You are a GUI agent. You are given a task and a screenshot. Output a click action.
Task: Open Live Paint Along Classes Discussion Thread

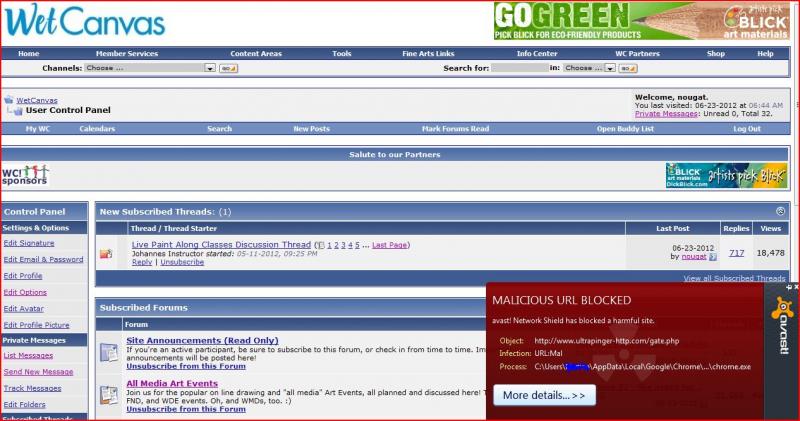(x=221, y=245)
